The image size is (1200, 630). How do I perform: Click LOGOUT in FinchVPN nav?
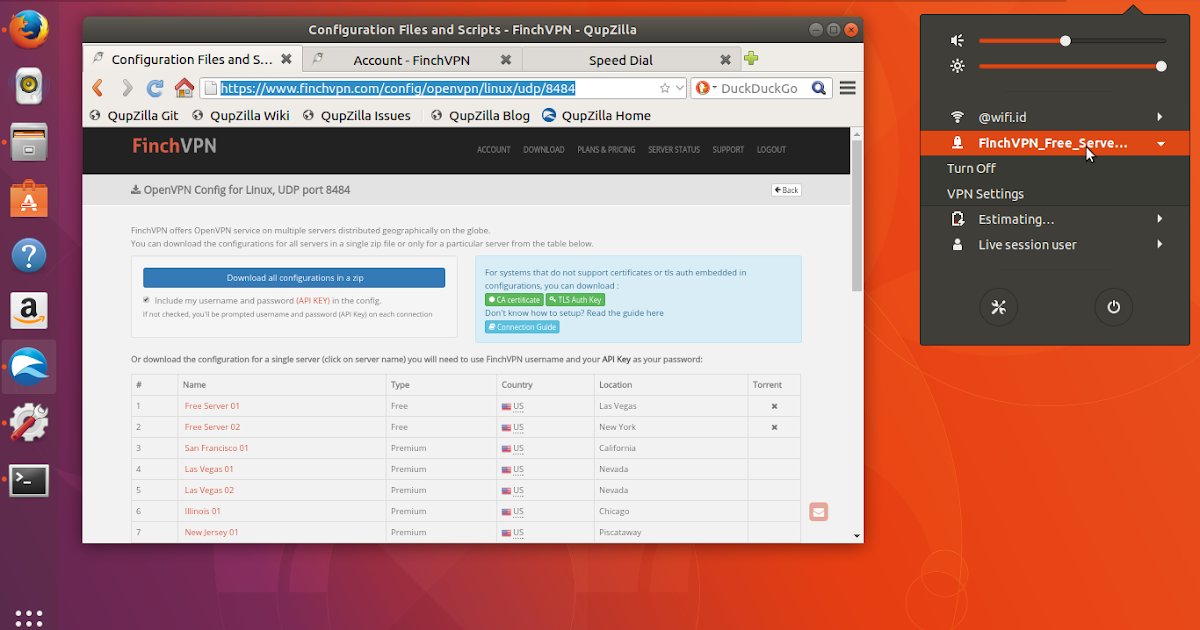click(x=771, y=150)
